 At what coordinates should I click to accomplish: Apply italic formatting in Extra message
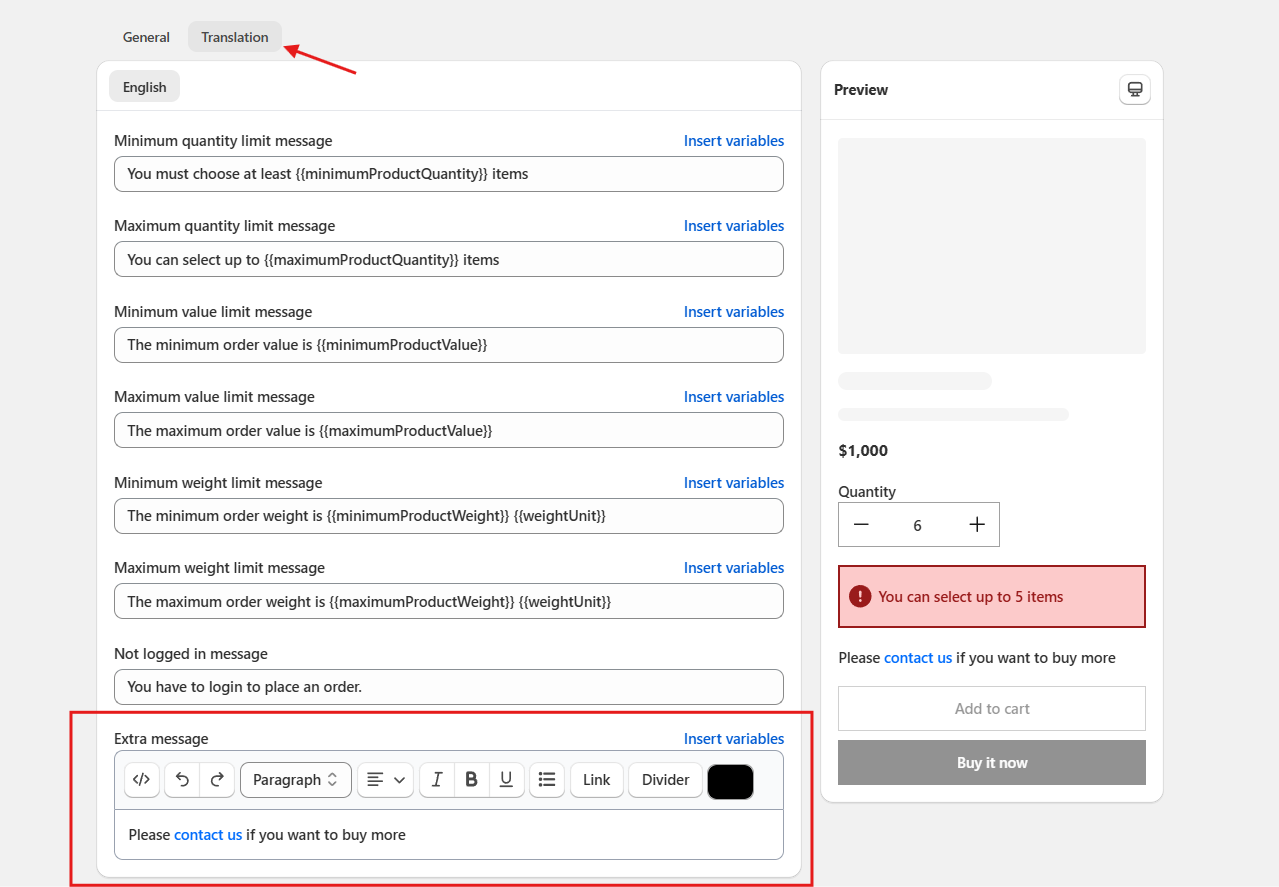click(437, 780)
